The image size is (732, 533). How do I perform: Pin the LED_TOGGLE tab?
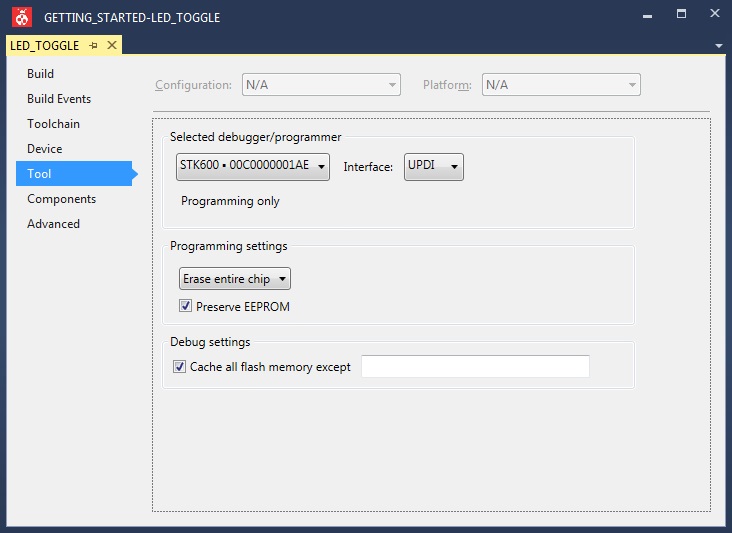pos(94,46)
